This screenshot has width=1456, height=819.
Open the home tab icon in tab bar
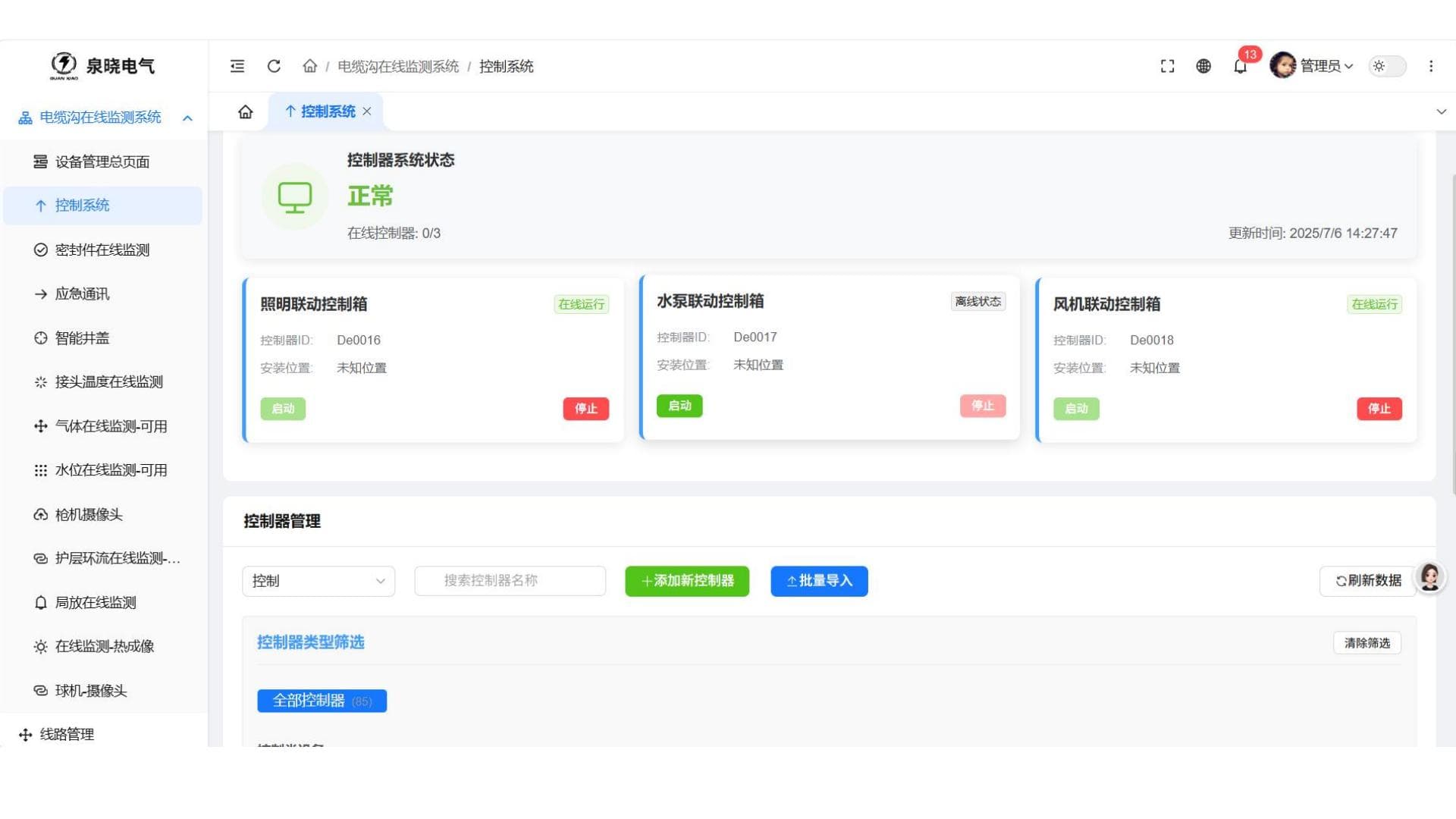pyautogui.click(x=245, y=112)
